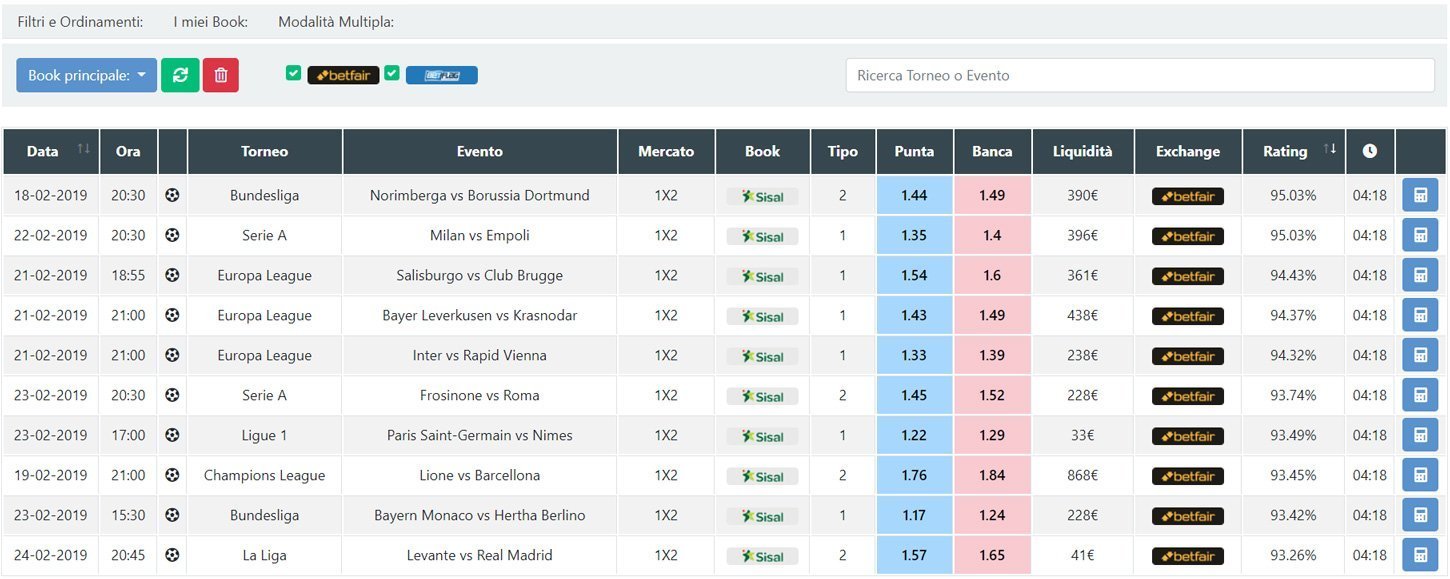The width and height of the screenshot is (1450, 579).
Task: Click Sisal book for Salisburgo vs Club Brugge
Action: pyautogui.click(x=762, y=276)
